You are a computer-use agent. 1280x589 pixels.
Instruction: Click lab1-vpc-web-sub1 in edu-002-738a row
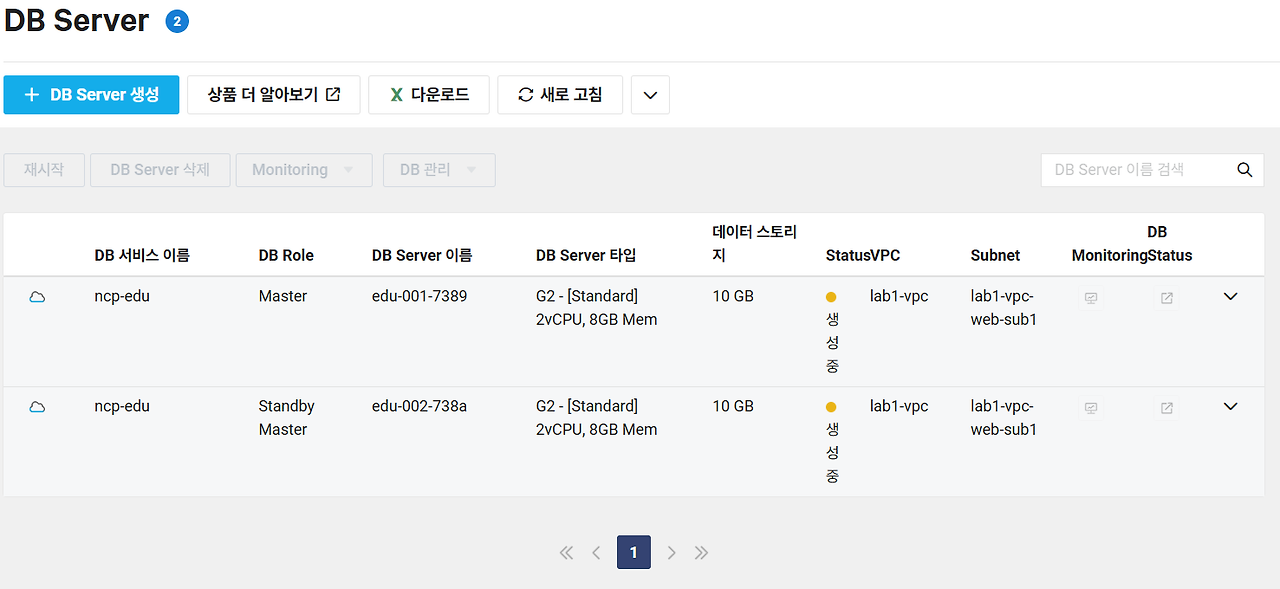tap(1003, 418)
